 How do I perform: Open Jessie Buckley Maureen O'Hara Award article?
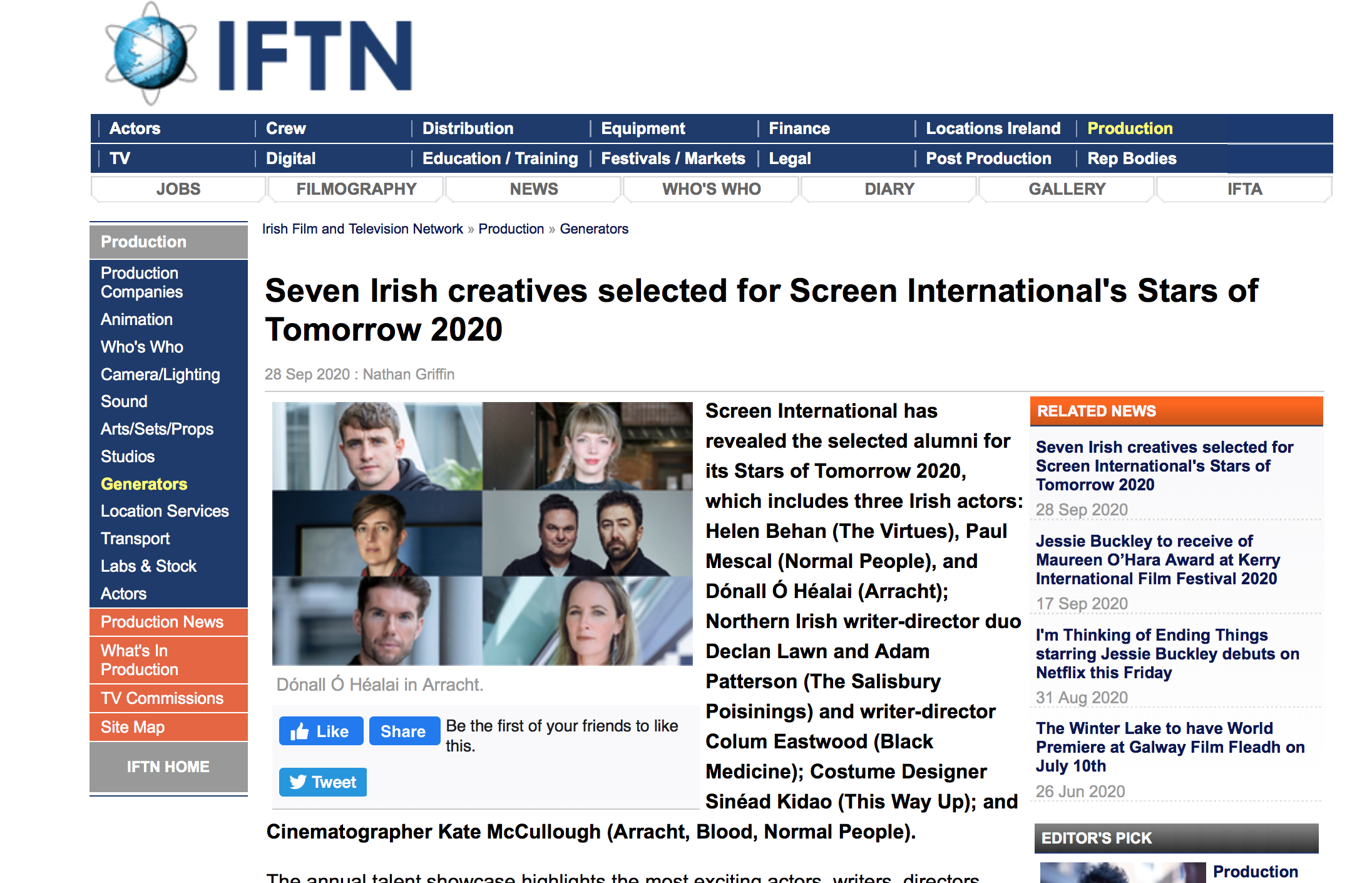coord(1157,560)
